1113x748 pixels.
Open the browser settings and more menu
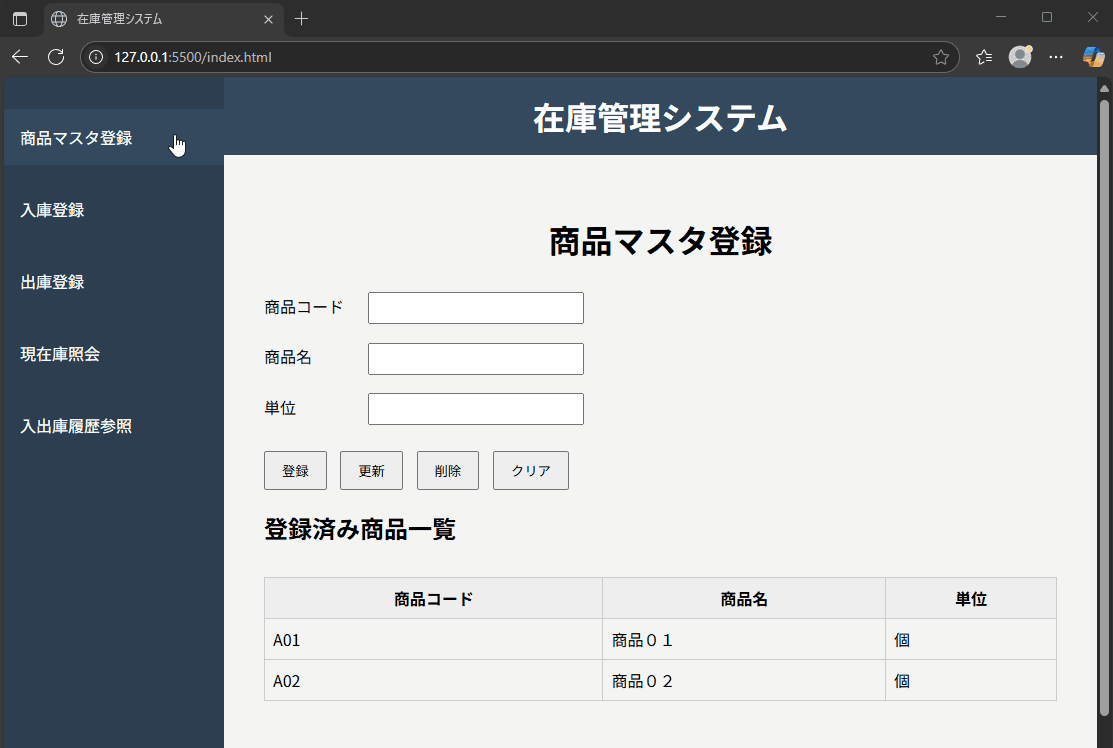point(1056,57)
